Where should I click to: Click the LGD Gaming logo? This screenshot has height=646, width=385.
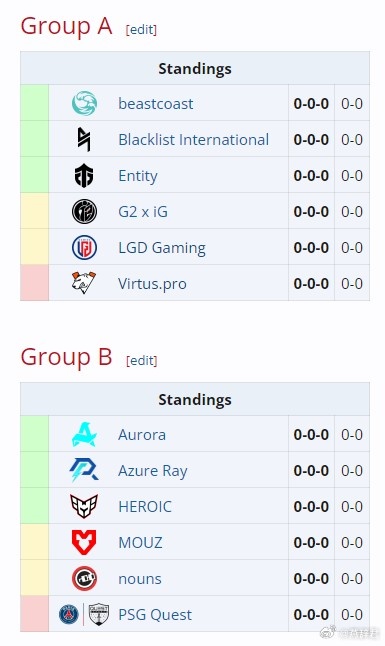point(85,248)
